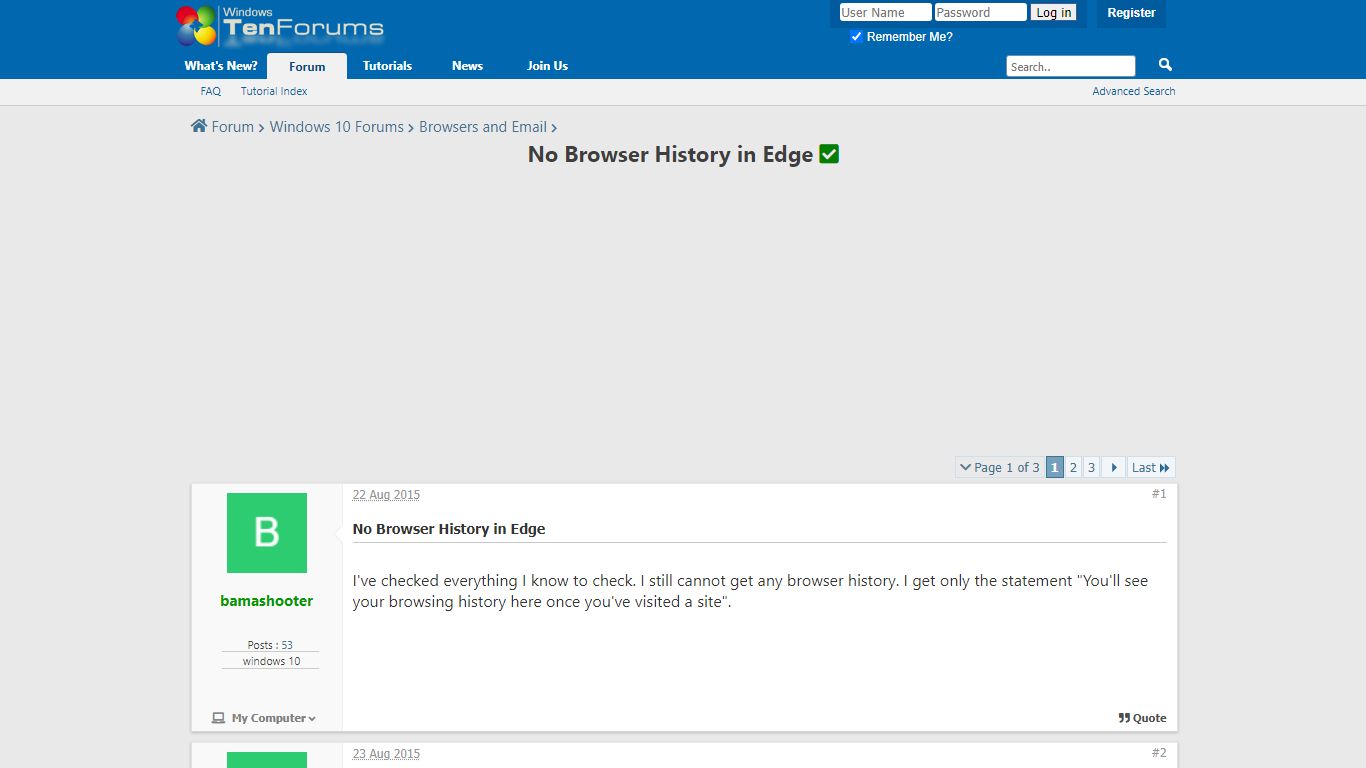
Task: Click the 22 Aug 2015 date
Action: point(386,495)
